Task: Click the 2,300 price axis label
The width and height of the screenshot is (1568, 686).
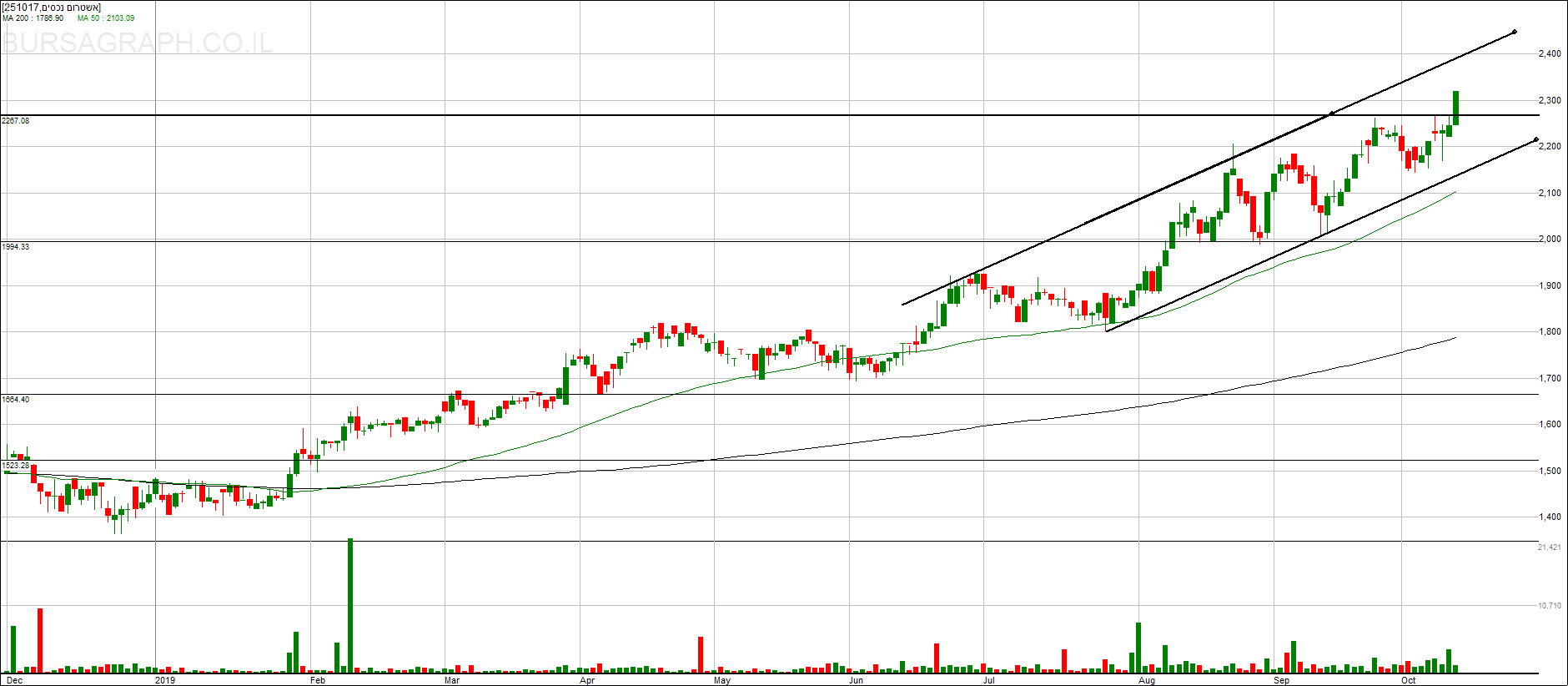Action: pyautogui.click(x=1550, y=100)
